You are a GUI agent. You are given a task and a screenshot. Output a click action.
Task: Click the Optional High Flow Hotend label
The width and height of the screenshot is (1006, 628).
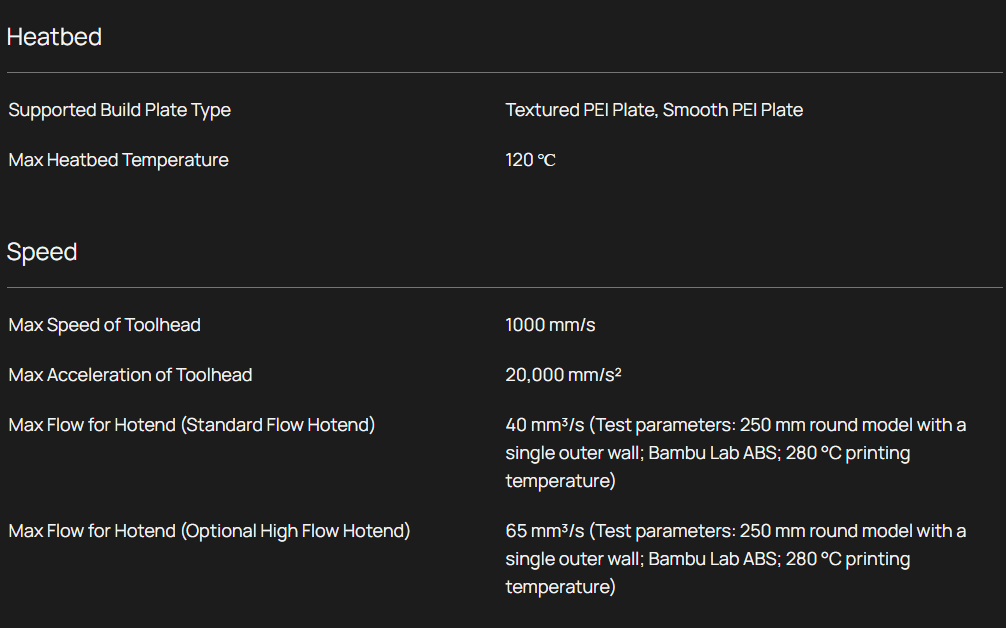click(209, 531)
